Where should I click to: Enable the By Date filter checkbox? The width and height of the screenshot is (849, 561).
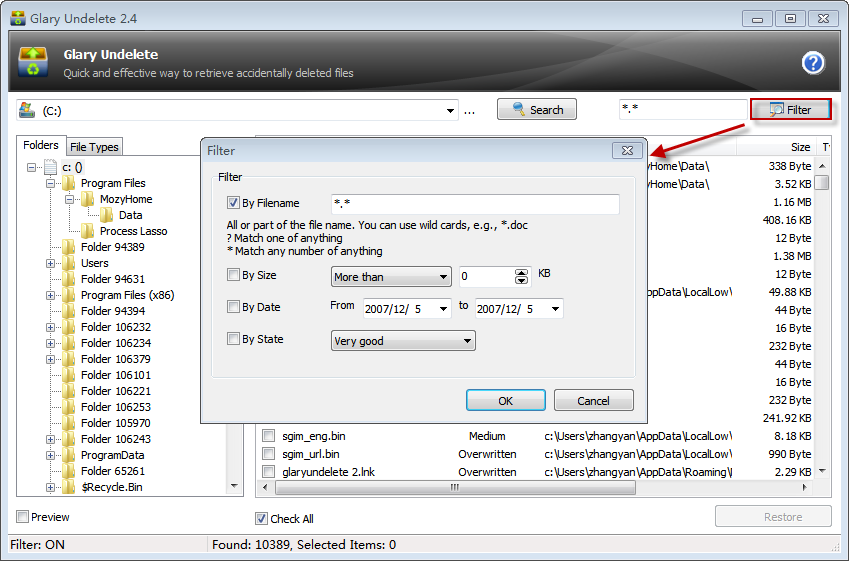(x=233, y=308)
